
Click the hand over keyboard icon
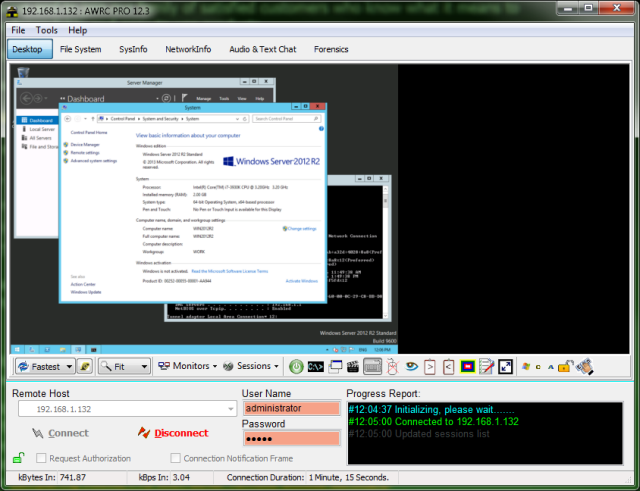click(584, 366)
